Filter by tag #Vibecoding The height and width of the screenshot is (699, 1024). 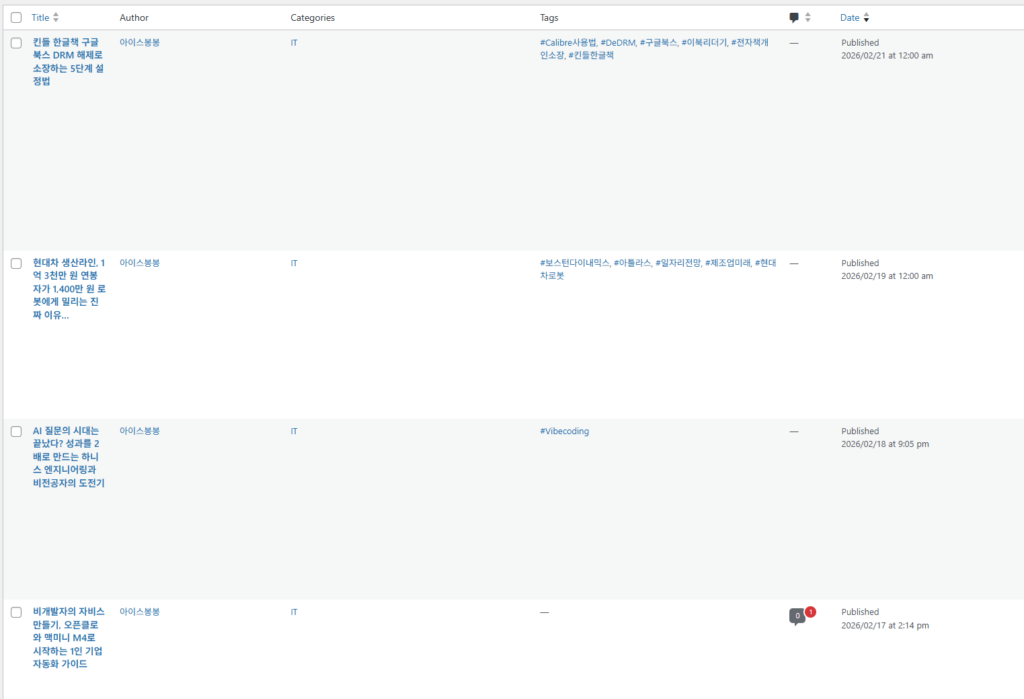[x=564, y=431]
